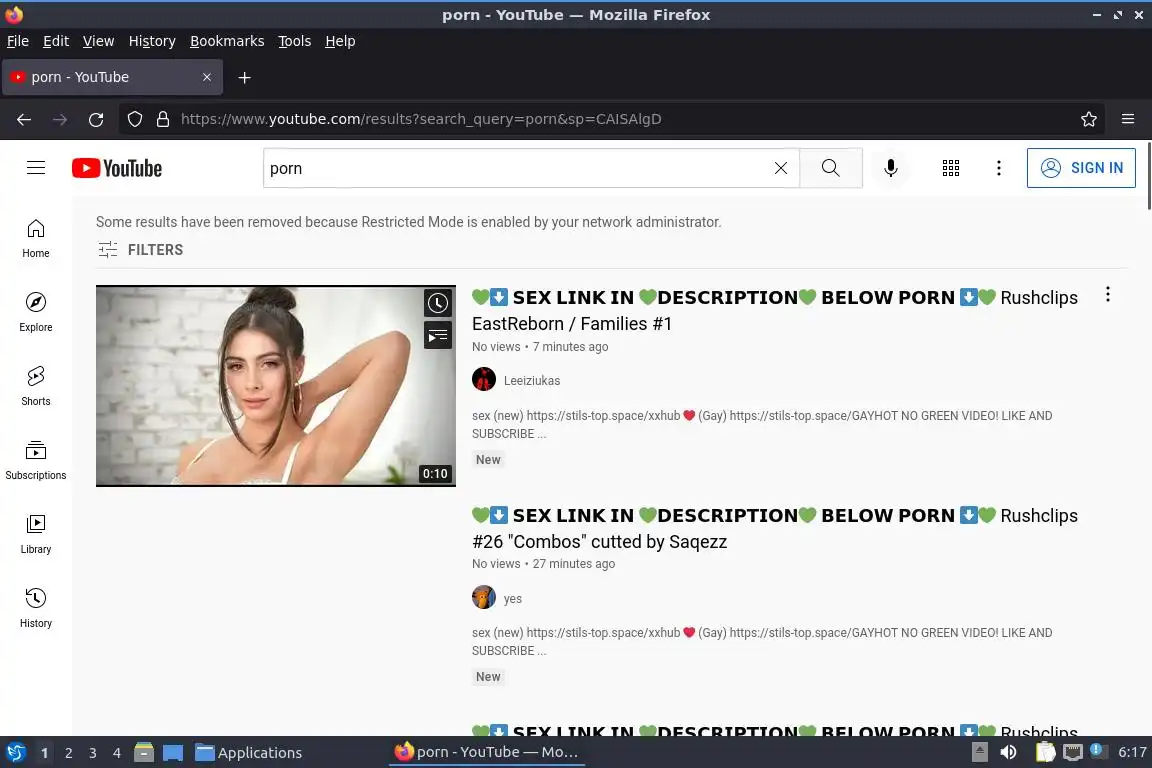1152x768 pixels.
Task: Click the tracking protection shield icon
Action: [x=135, y=119]
